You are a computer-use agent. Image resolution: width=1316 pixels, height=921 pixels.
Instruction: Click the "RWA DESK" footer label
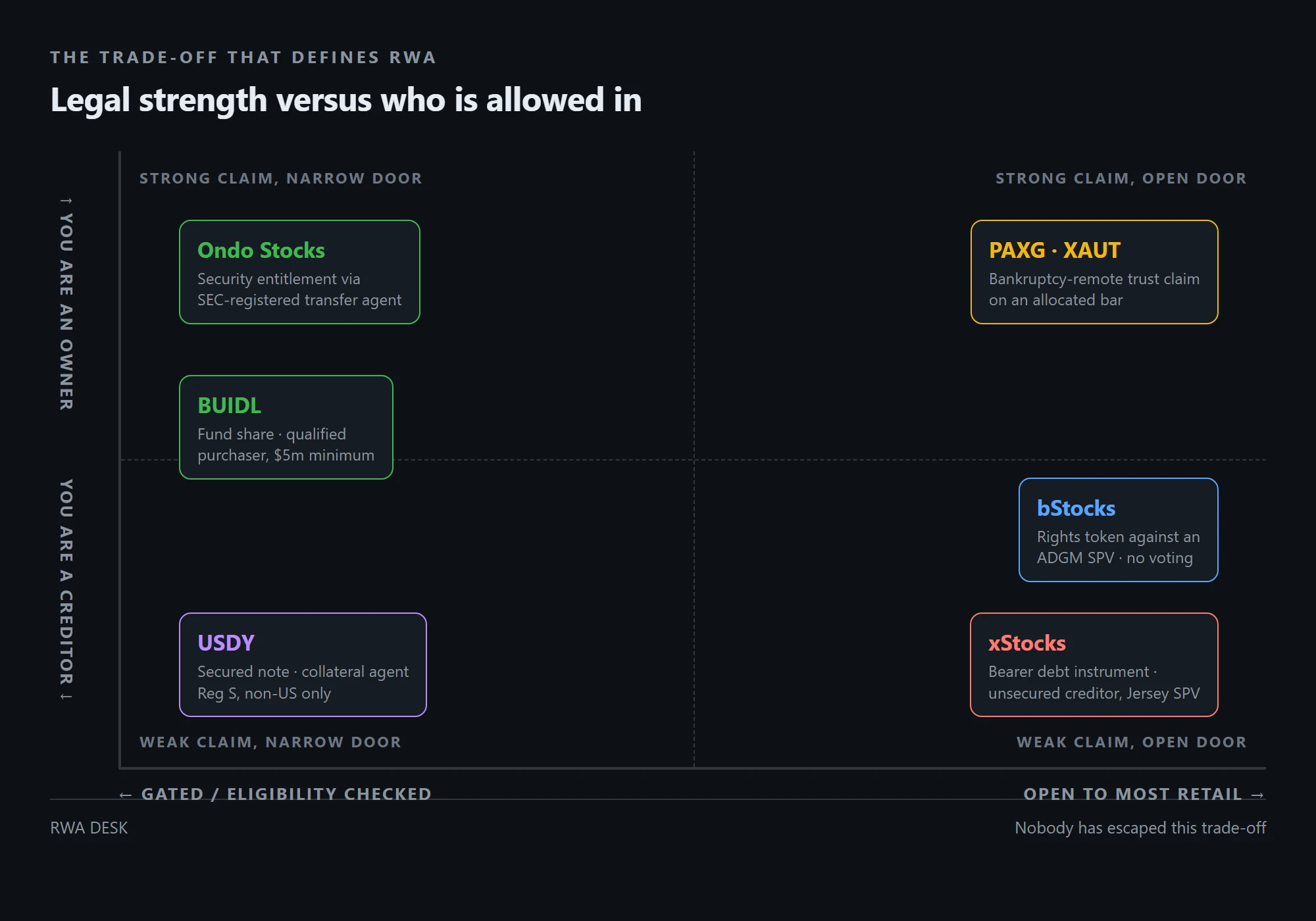[89, 828]
